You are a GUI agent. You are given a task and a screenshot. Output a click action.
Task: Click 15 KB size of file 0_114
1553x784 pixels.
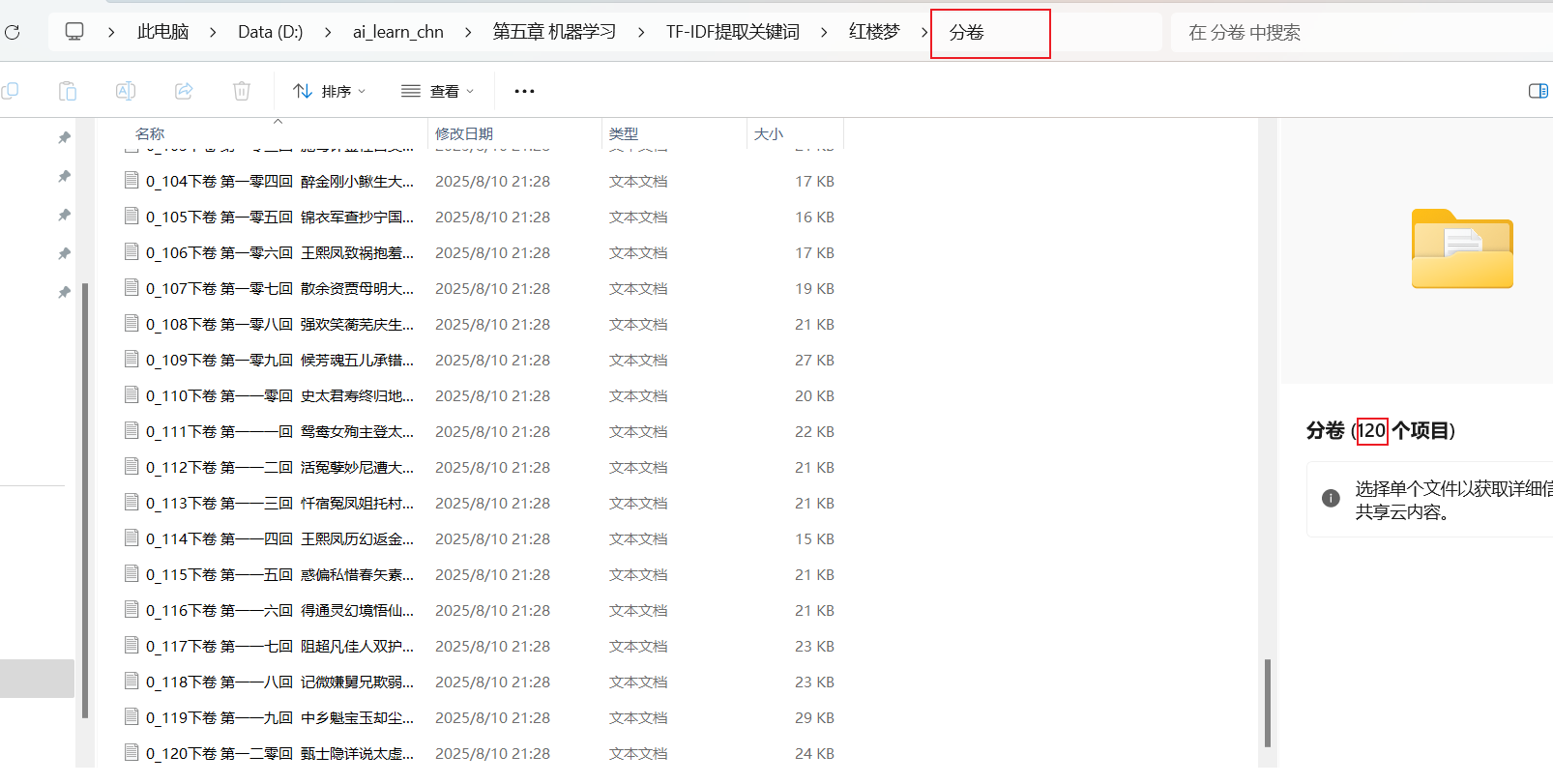[814, 538]
